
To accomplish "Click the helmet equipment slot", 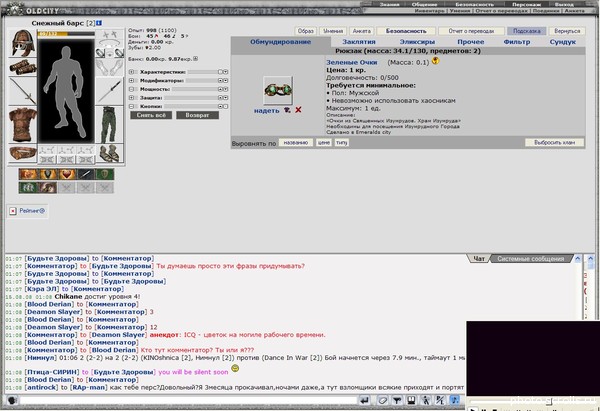I will click(23, 43).
